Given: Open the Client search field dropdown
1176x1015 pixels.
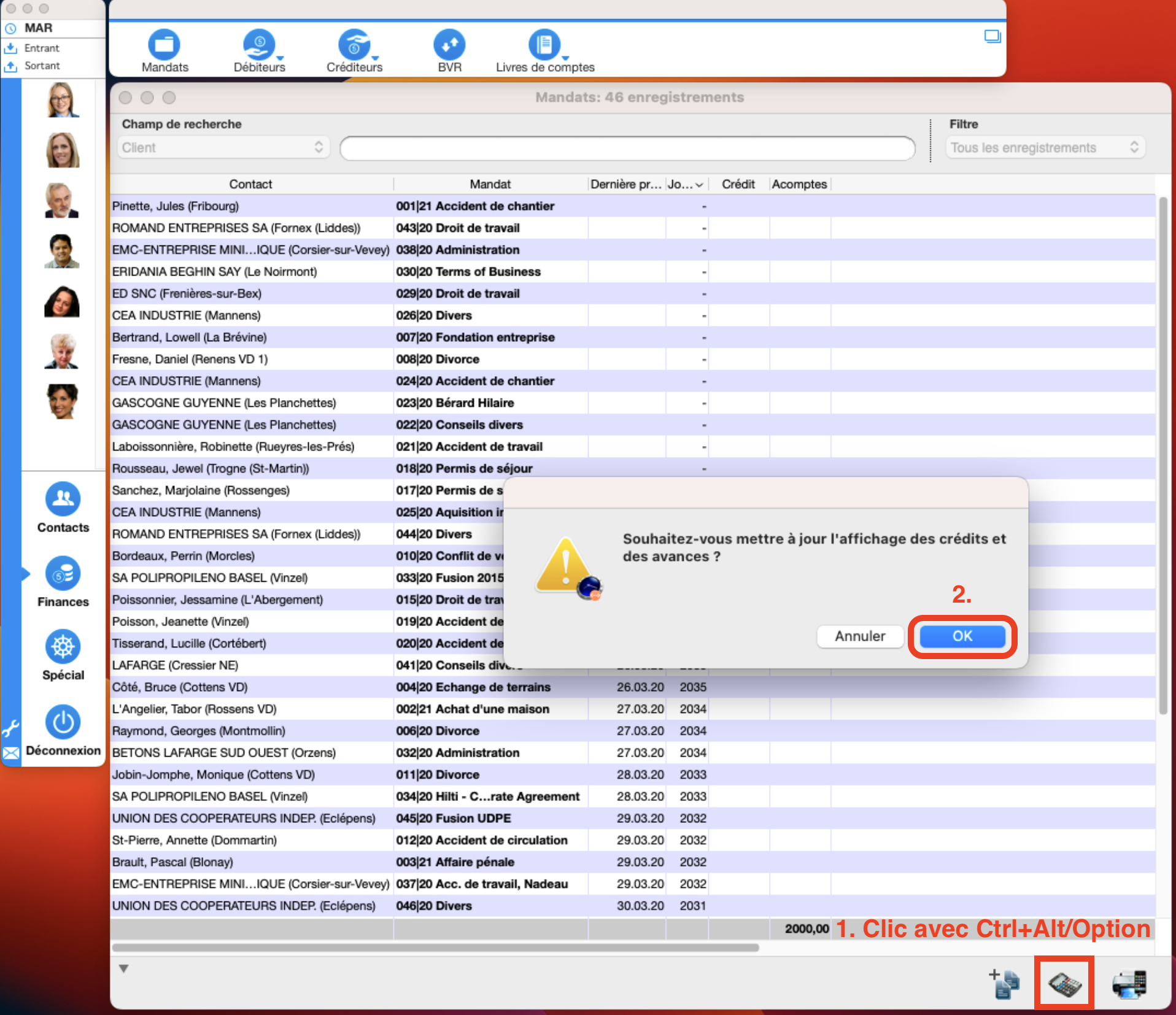Looking at the screenshot, I should coord(223,148).
